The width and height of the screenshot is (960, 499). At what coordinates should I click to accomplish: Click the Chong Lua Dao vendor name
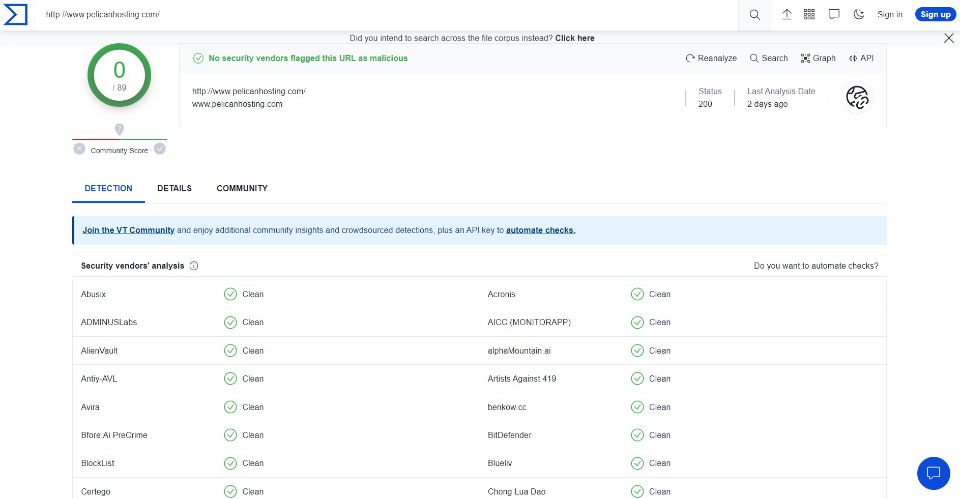(516, 492)
